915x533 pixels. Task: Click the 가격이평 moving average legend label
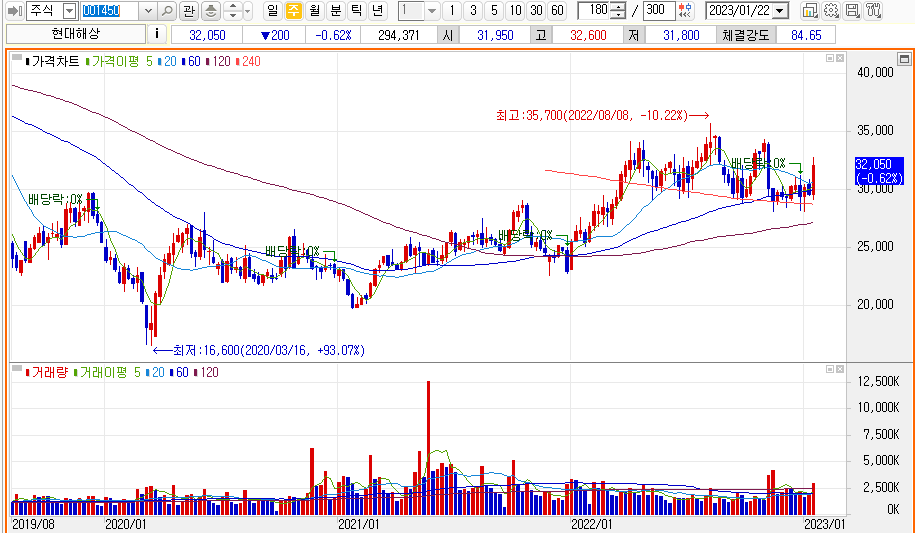click(115, 61)
